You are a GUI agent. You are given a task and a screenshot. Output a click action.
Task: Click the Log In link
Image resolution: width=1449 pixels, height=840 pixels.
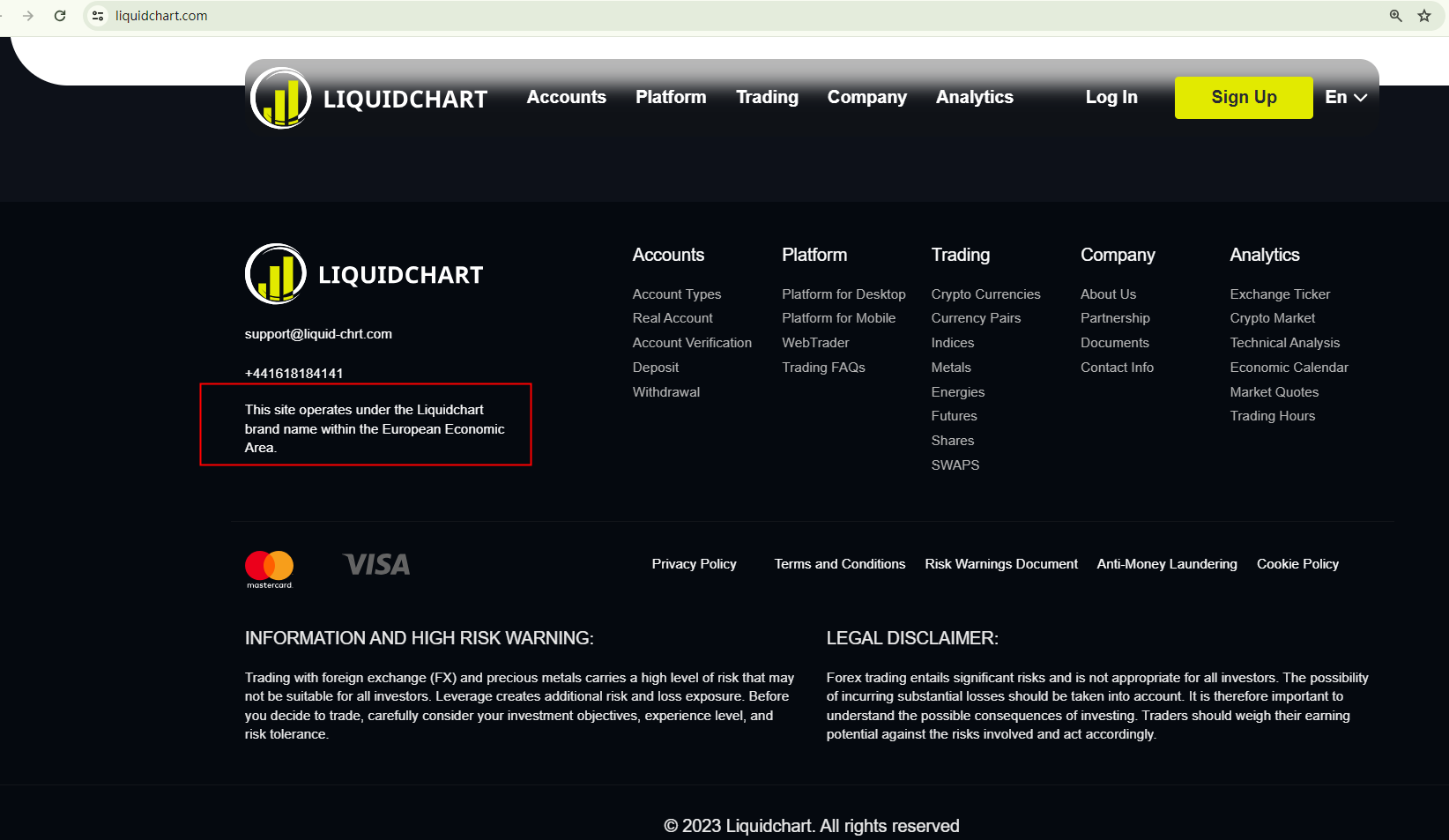1111,98
